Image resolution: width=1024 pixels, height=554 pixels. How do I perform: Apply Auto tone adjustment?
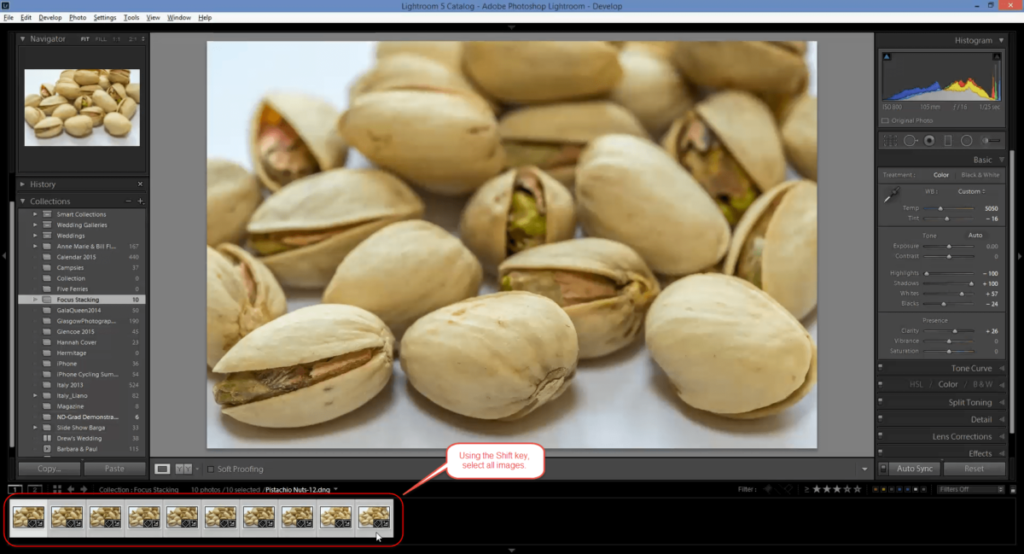point(975,235)
